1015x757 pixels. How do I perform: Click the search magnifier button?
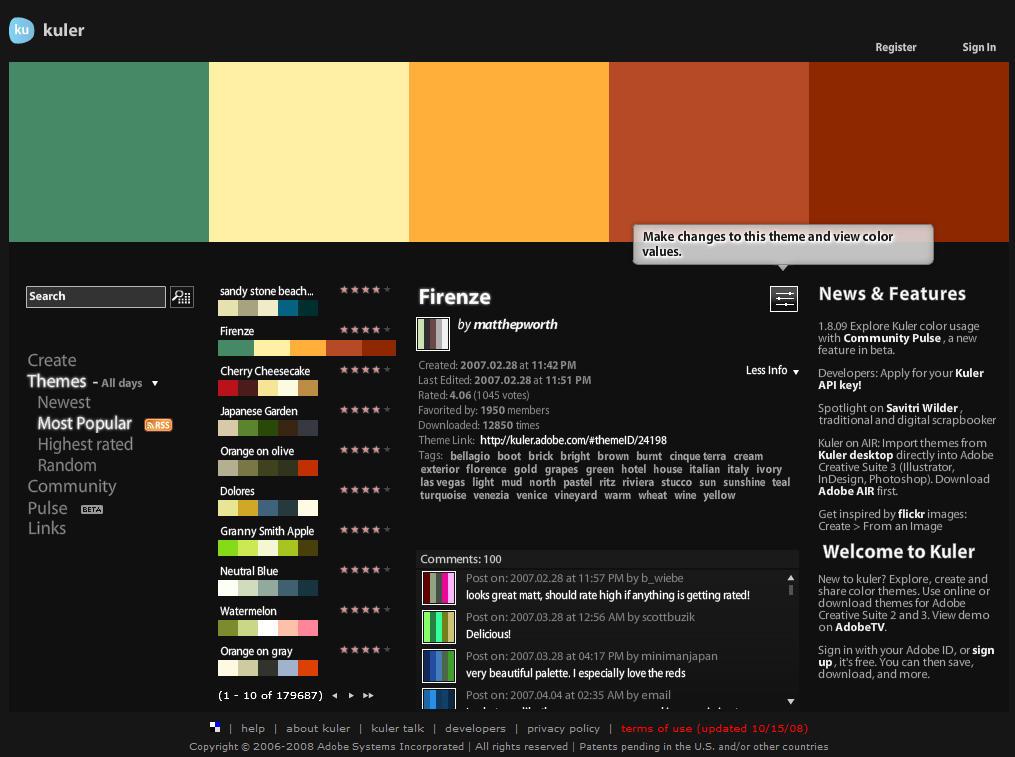click(x=182, y=297)
